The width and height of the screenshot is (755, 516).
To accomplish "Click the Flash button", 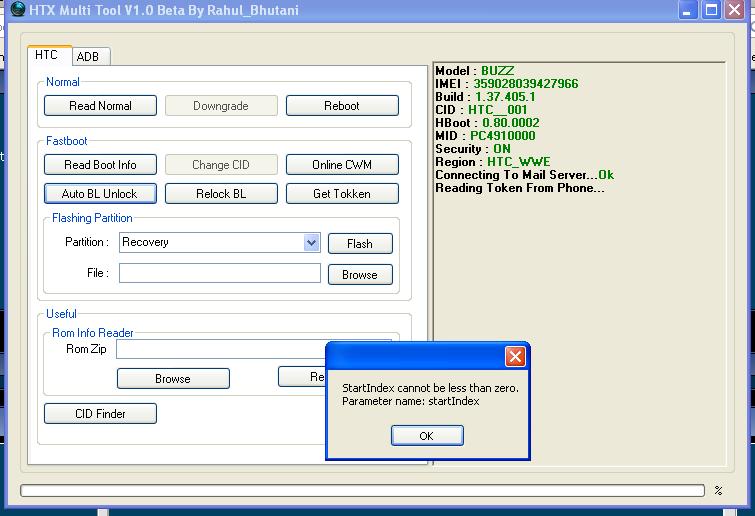I will point(360,244).
